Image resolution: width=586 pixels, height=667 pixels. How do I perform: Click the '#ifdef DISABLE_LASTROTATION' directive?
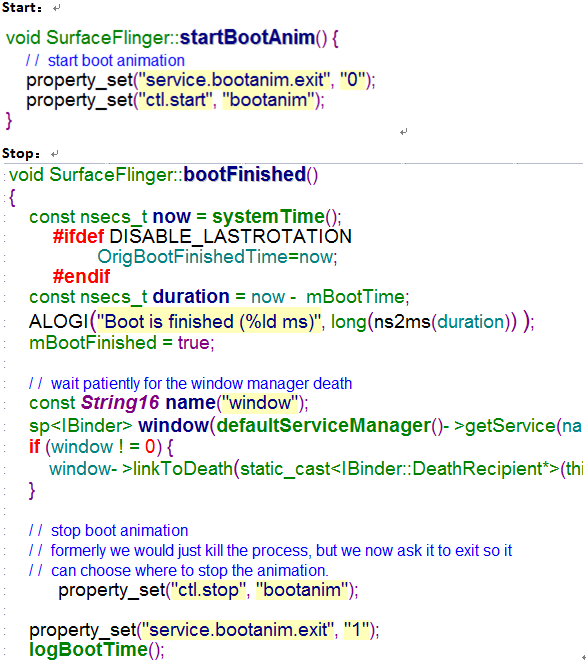tap(202, 237)
